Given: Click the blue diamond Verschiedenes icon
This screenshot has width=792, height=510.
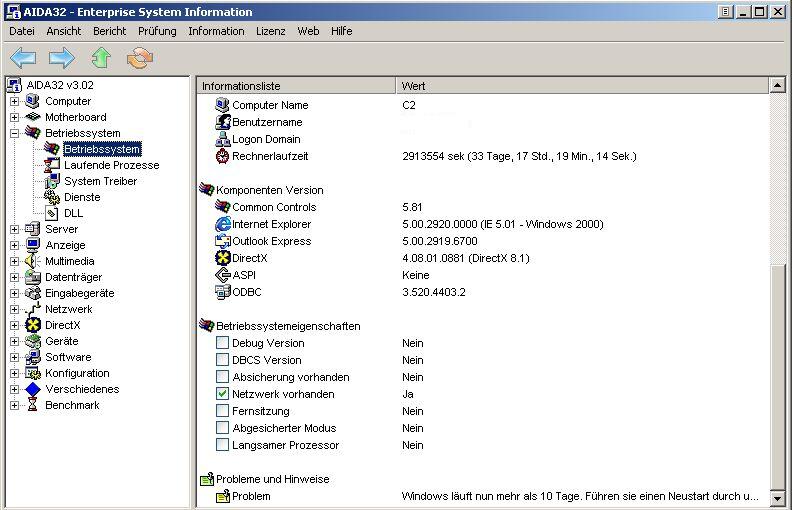Looking at the screenshot, I should [x=32, y=389].
